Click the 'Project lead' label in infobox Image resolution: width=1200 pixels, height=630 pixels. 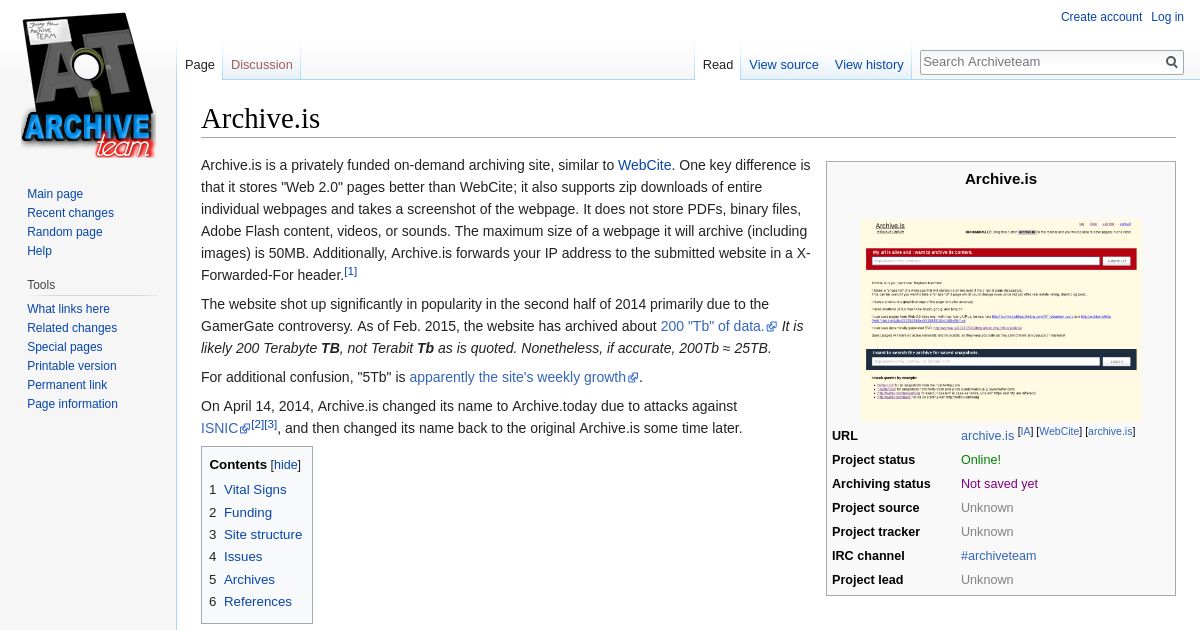(867, 580)
